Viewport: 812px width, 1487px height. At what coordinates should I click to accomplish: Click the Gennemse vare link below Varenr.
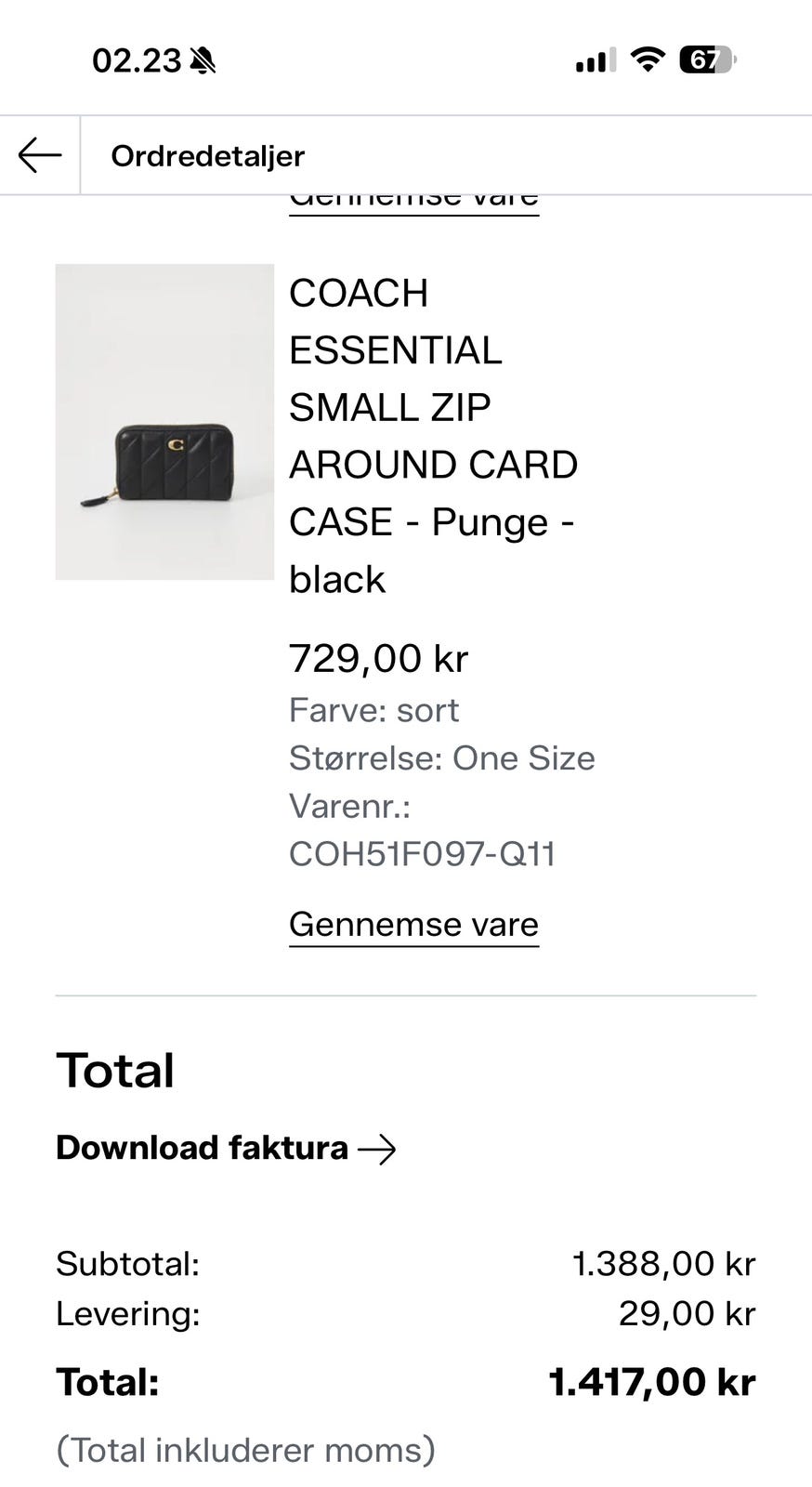click(413, 925)
